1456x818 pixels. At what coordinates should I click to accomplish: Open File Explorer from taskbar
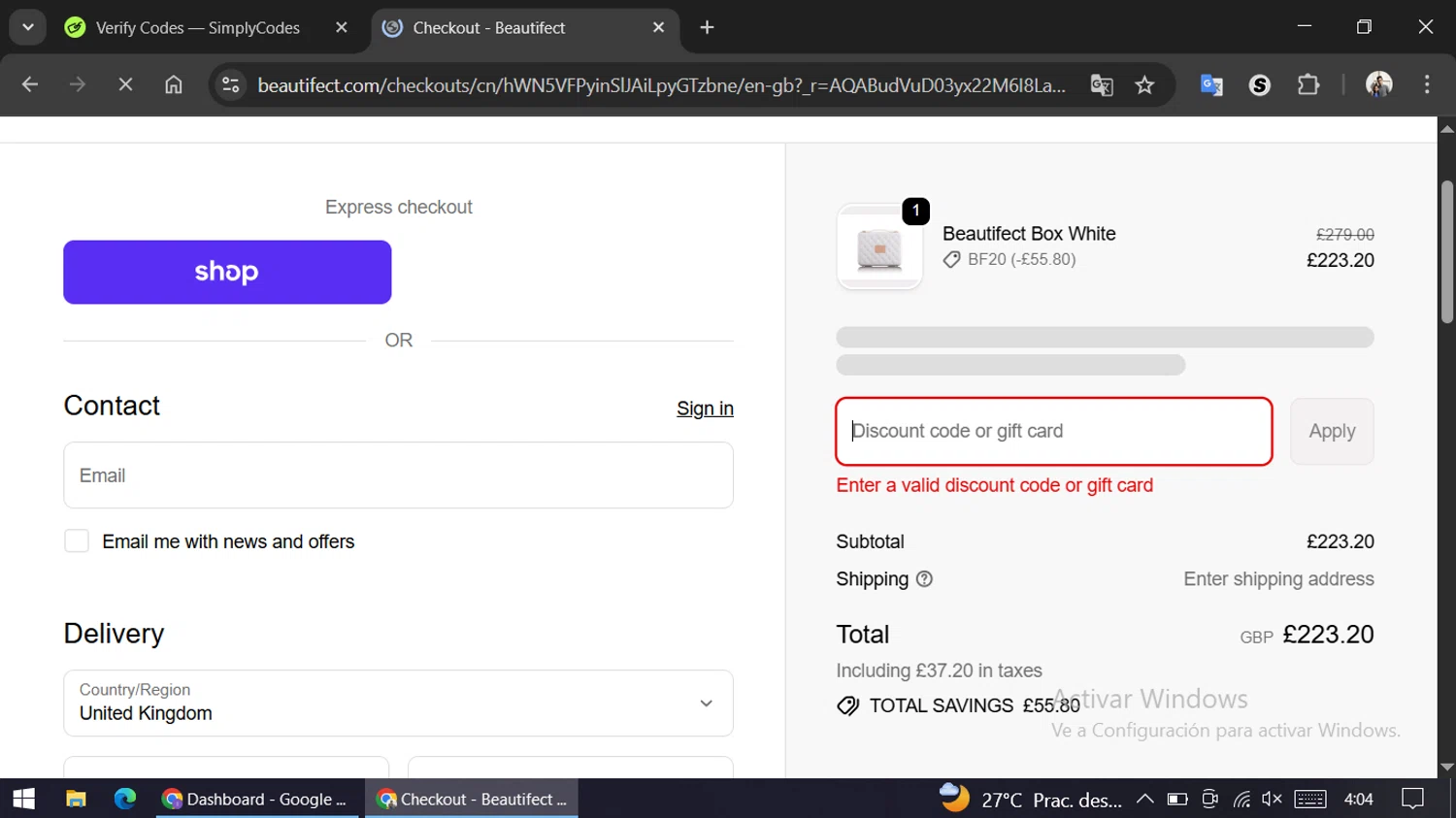(76, 799)
